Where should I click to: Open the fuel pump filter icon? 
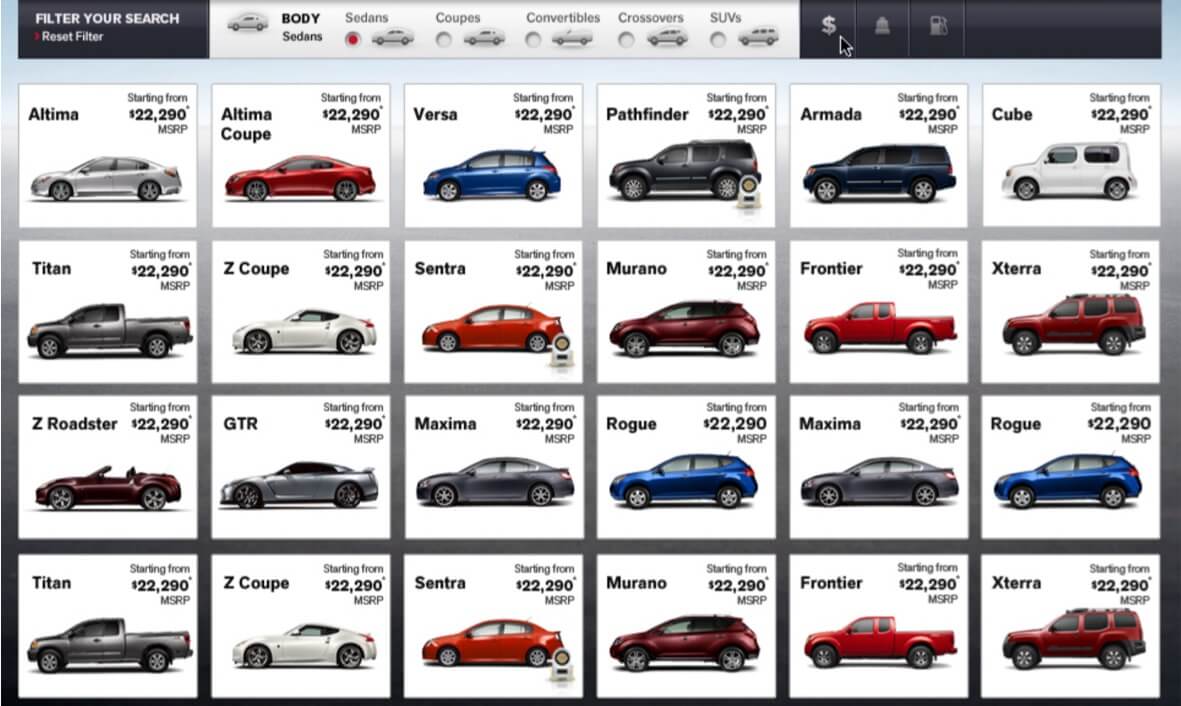click(938, 26)
